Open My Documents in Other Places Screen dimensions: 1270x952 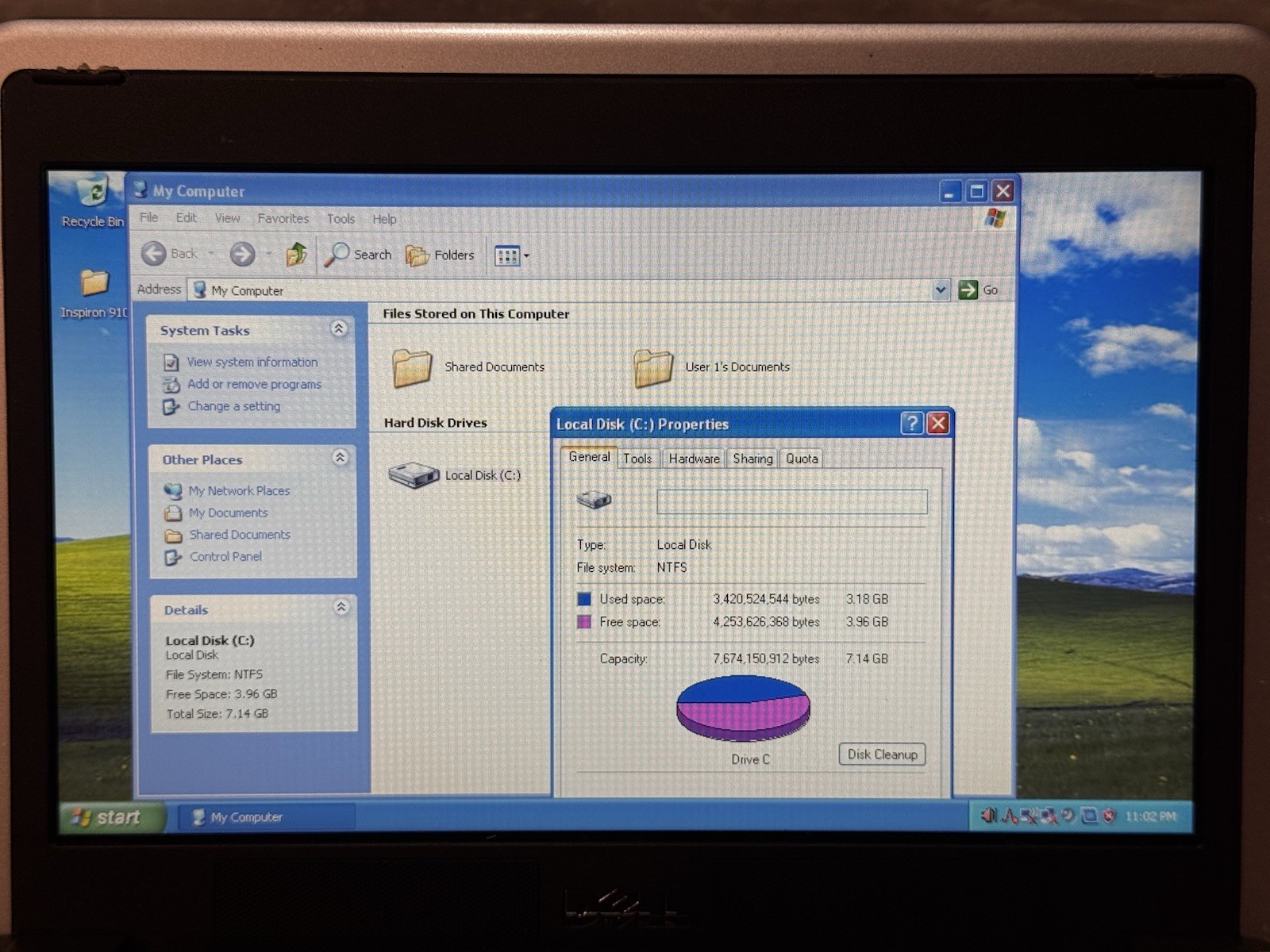click(228, 513)
